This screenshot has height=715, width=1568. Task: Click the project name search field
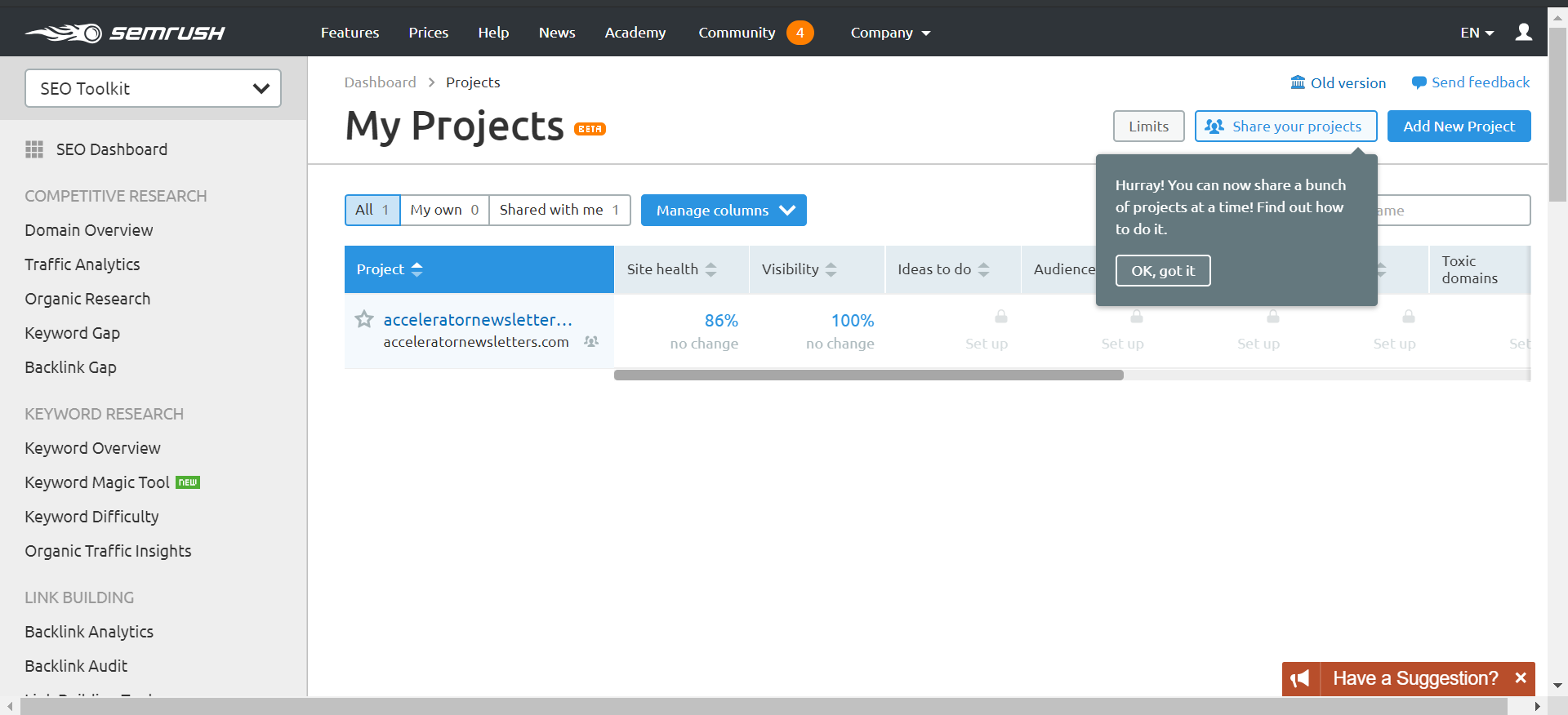pyautogui.click(x=1454, y=211)
